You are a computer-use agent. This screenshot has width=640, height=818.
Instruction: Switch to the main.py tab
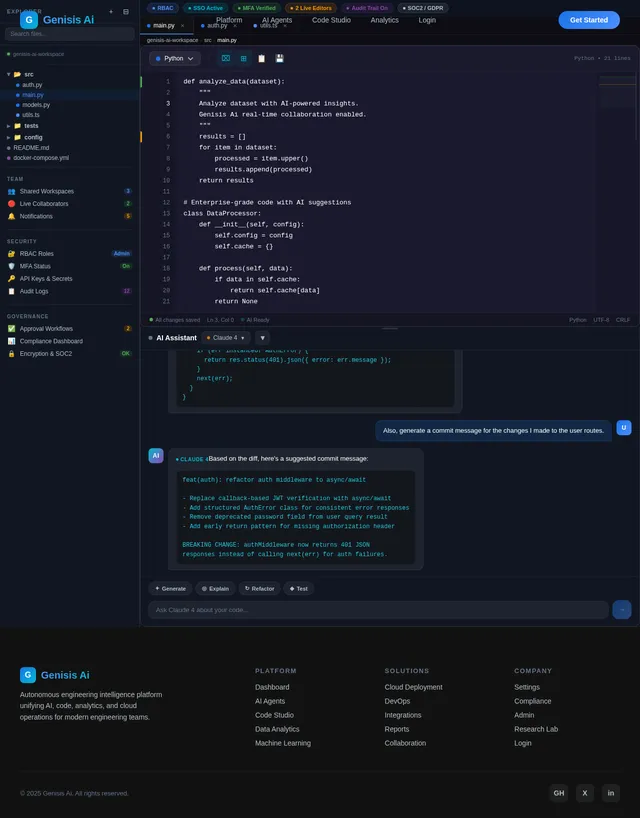[x=164, y=26]
